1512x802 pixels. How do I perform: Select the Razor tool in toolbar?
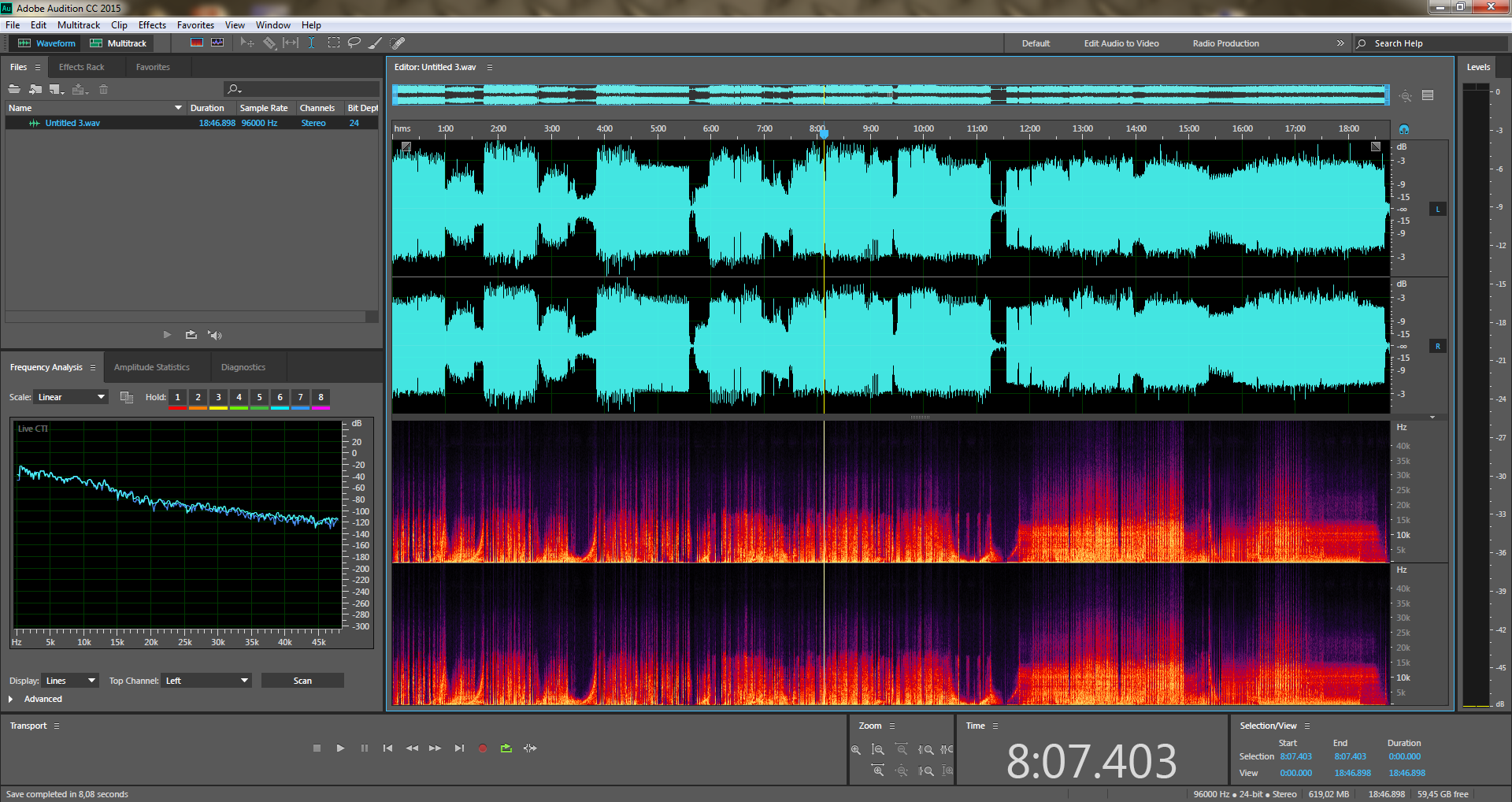click(x=269, y=43)
